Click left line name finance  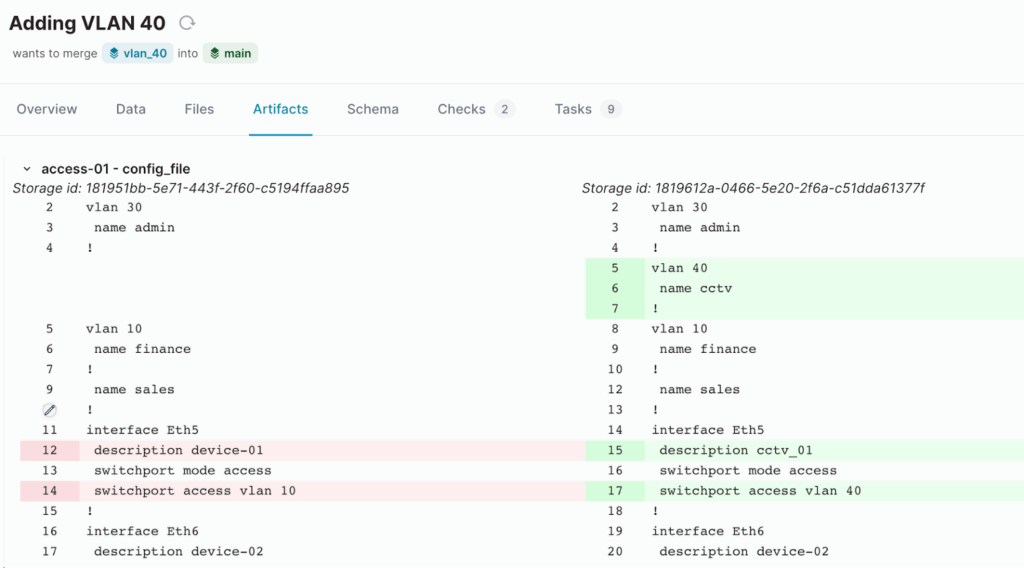point(142,349)
